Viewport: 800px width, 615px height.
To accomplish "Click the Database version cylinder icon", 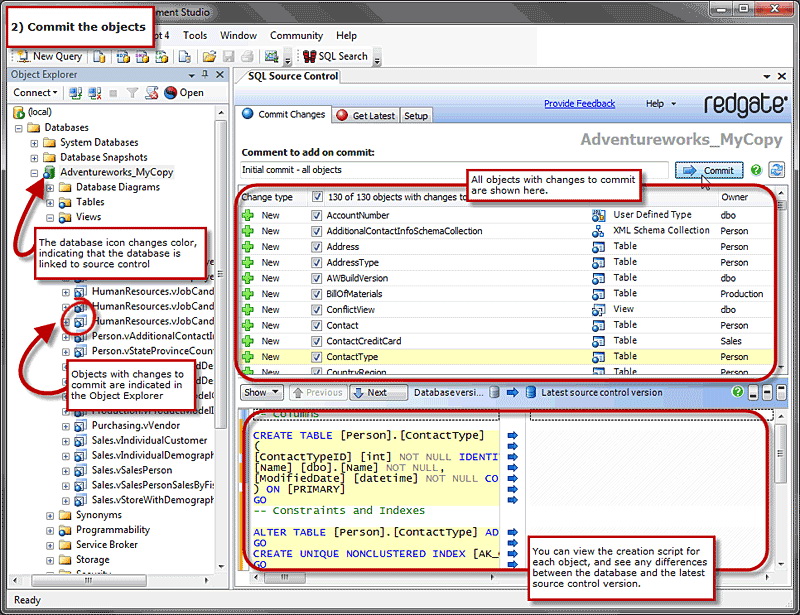I will point(494,392).
